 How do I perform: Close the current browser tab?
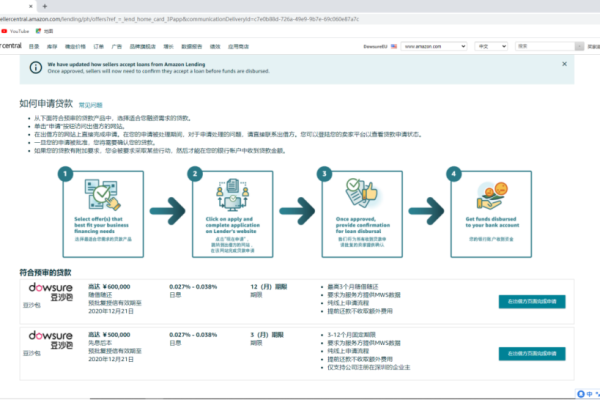click(x=31, y=6)
